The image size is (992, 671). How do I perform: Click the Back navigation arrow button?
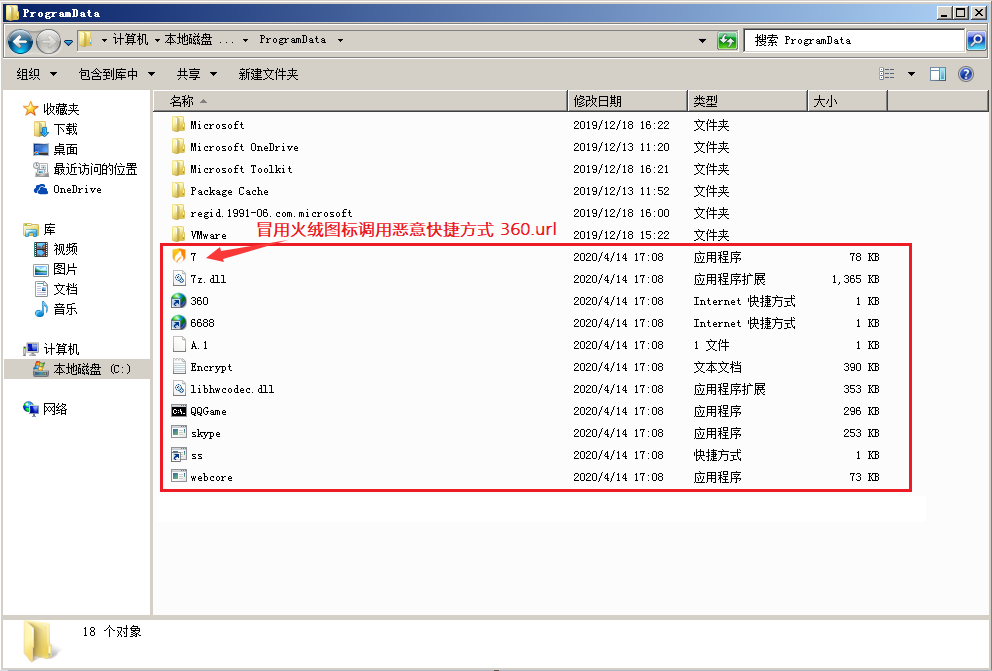20,41
